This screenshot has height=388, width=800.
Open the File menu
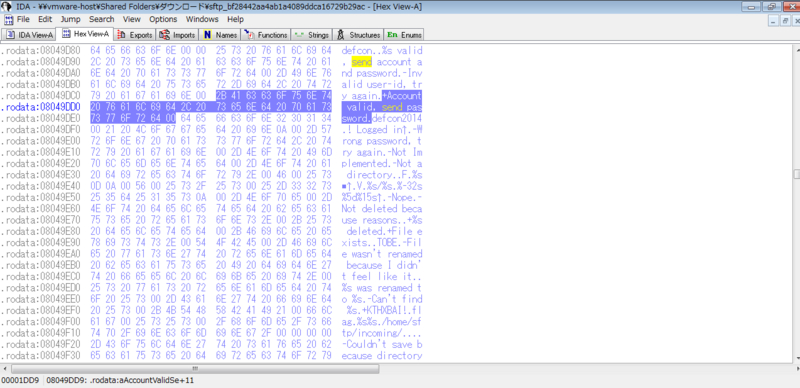[x=23, y=19]
